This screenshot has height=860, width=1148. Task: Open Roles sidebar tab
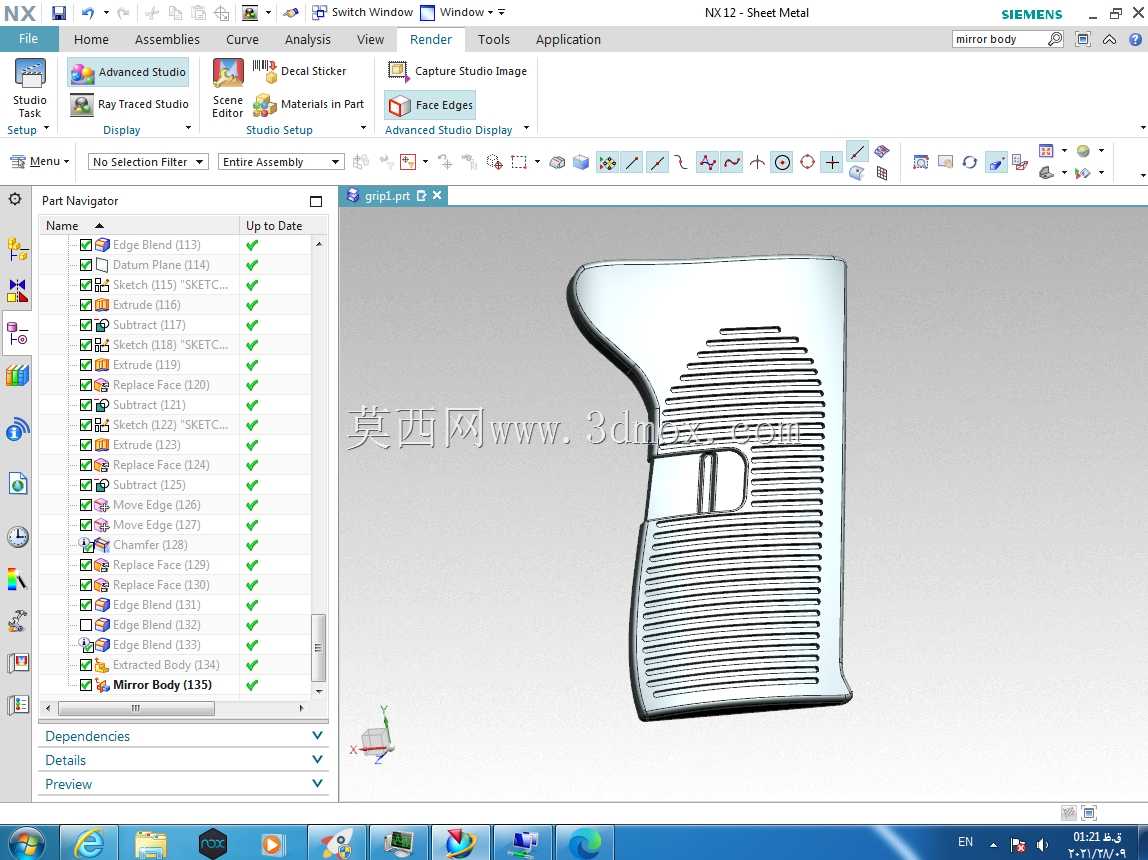(18, 706)
